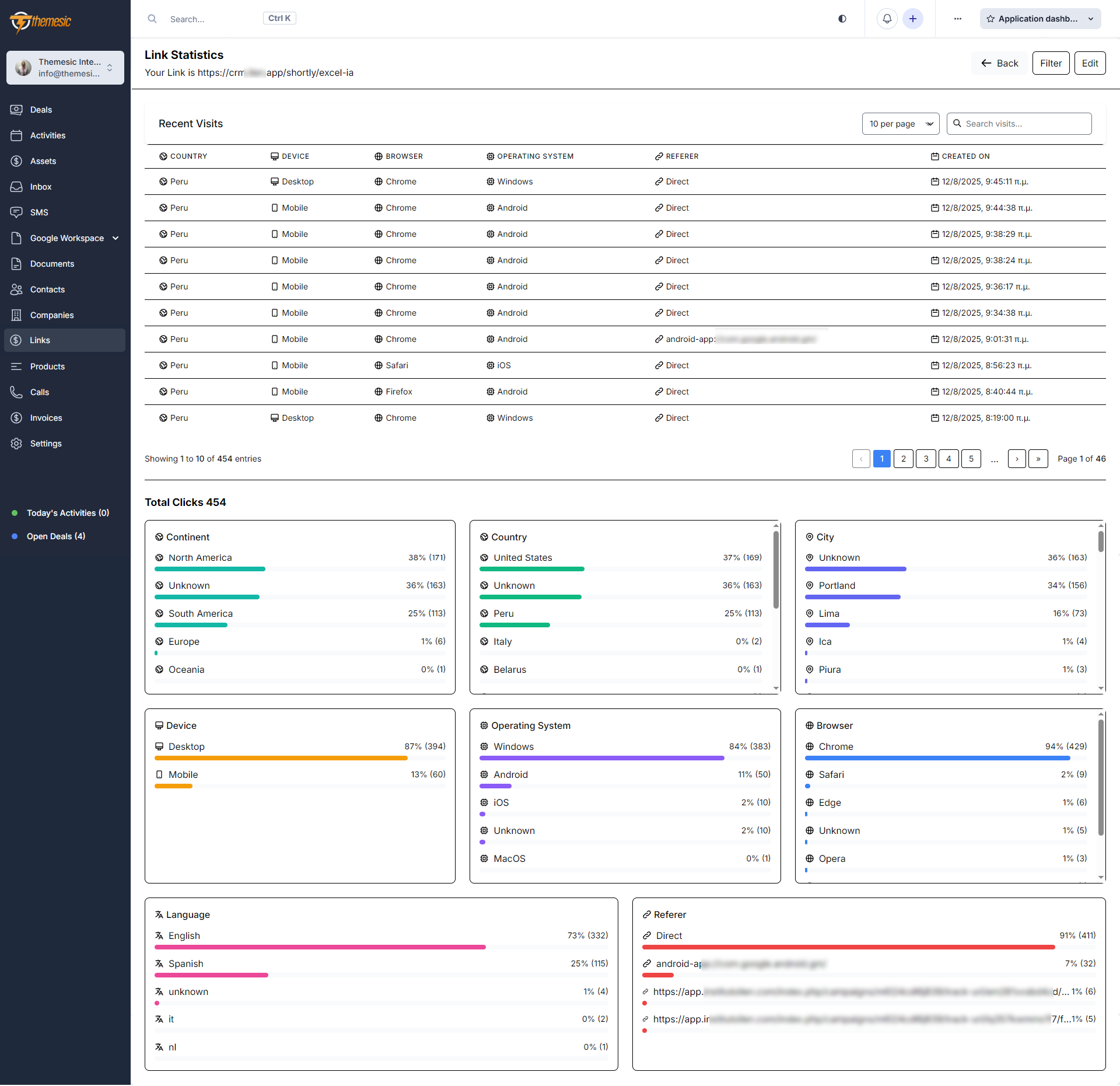Click the Edit button for this link
The height and width of the screenshot is (1086, 1120).
point(1090,62)
